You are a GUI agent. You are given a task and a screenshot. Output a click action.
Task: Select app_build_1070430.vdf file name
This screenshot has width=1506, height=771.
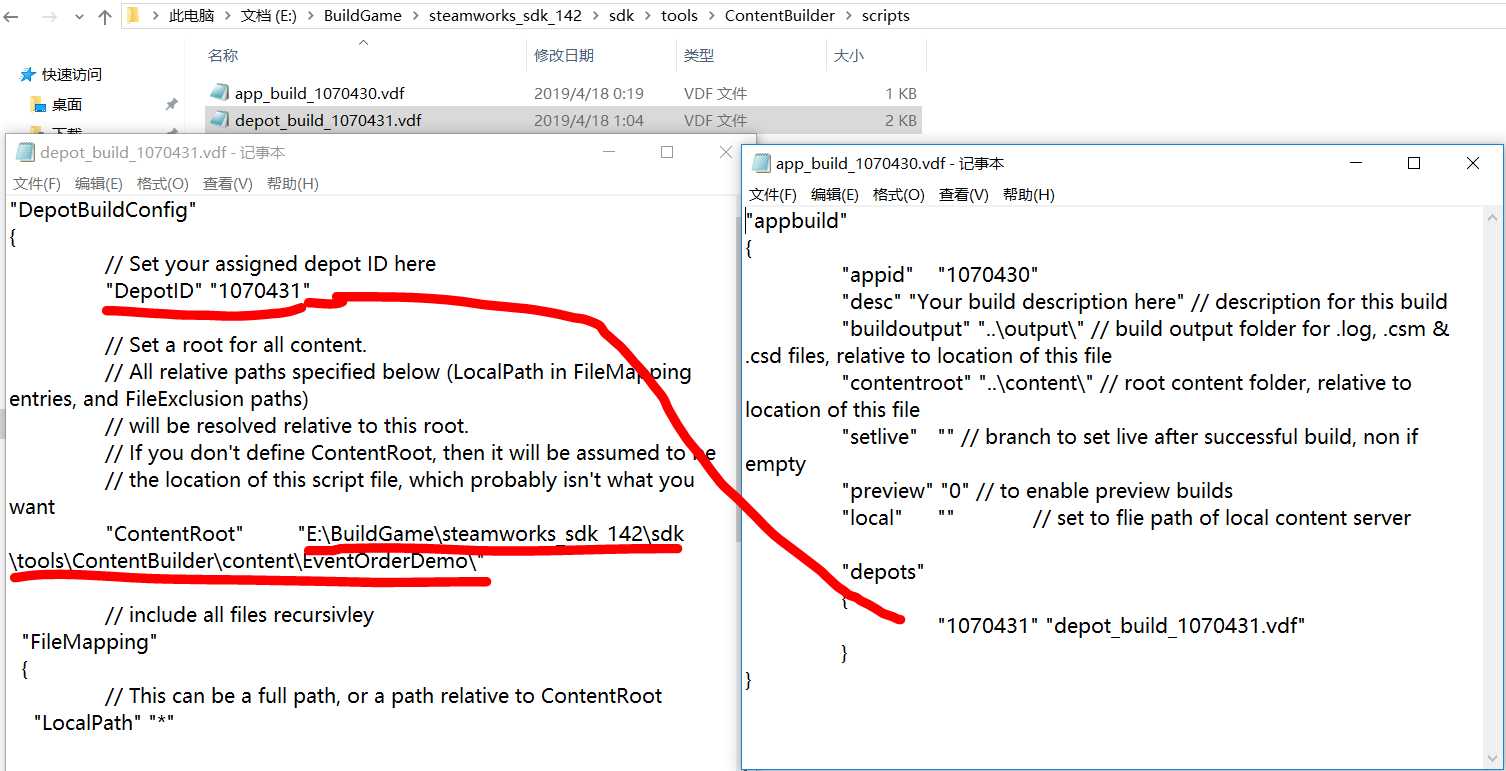pos(319,94)
